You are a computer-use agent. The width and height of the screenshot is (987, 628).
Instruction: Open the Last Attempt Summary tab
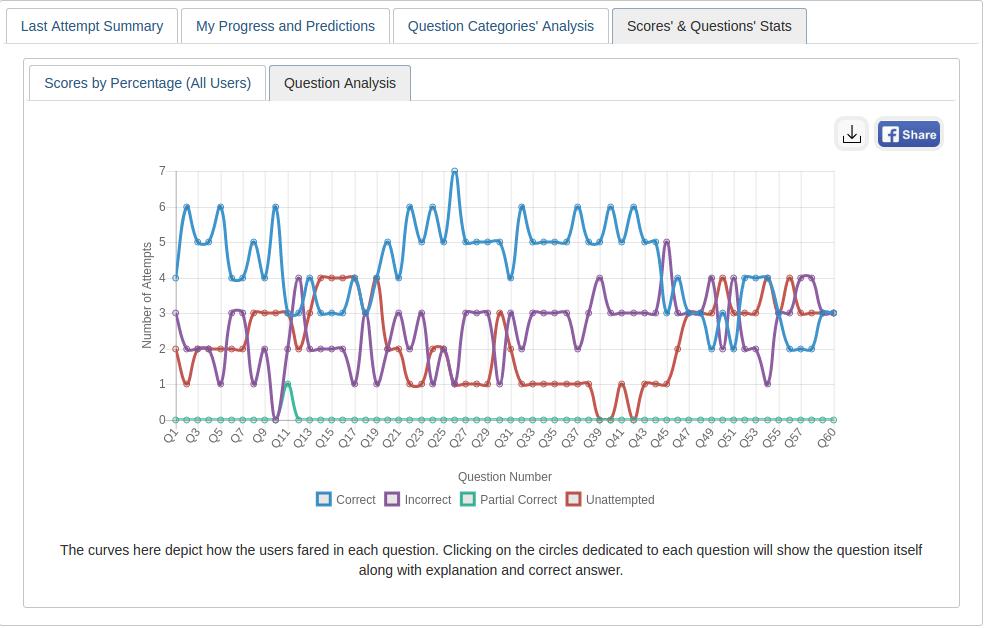point(92,26)
